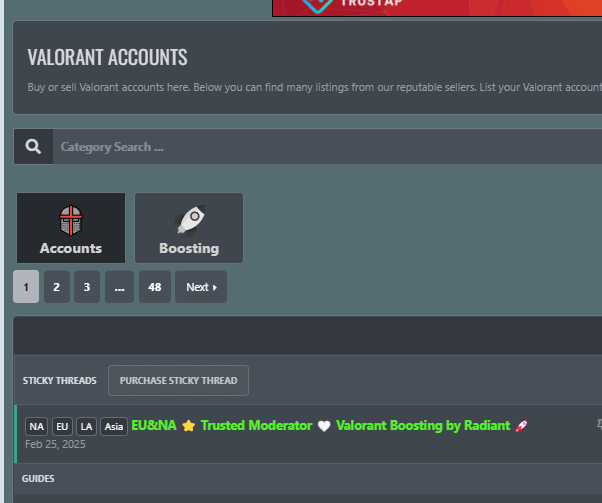Image resolution: width=602 pixels, height=503 pixels.
Task: Go to page 2
Action: tap(57, 287)
